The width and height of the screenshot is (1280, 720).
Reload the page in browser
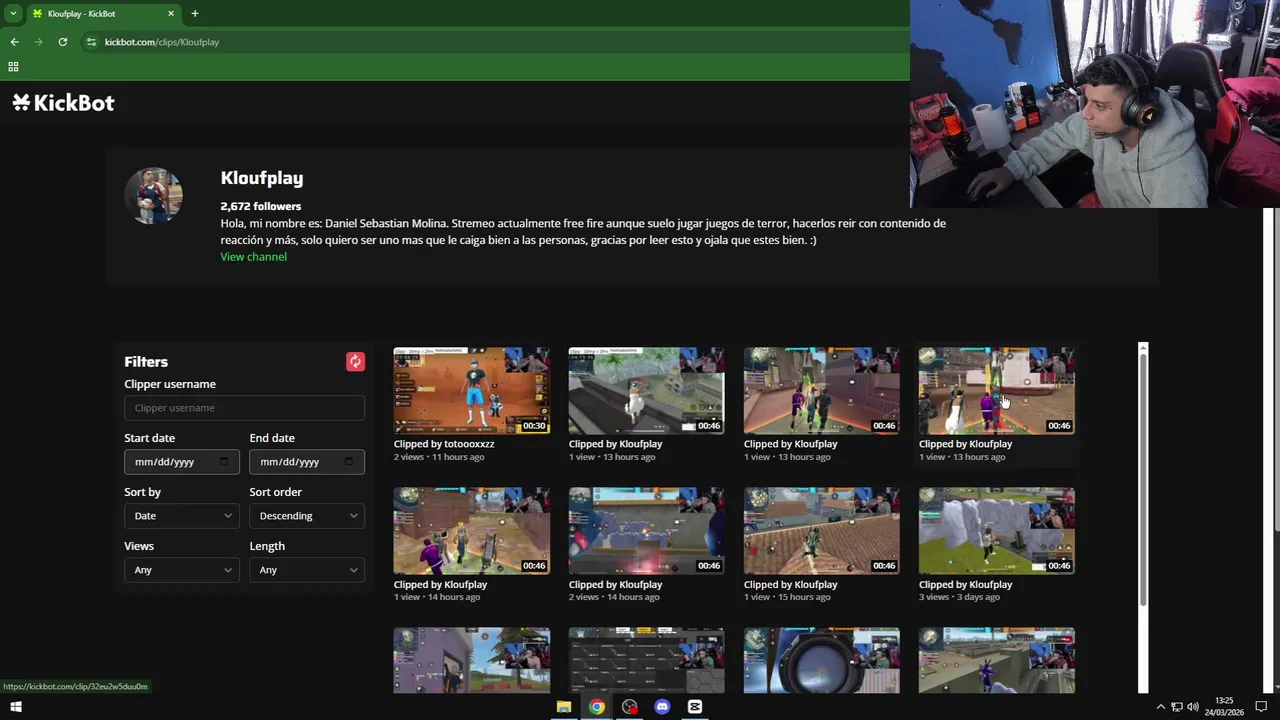pyautogui.click(x=62, y=42)
